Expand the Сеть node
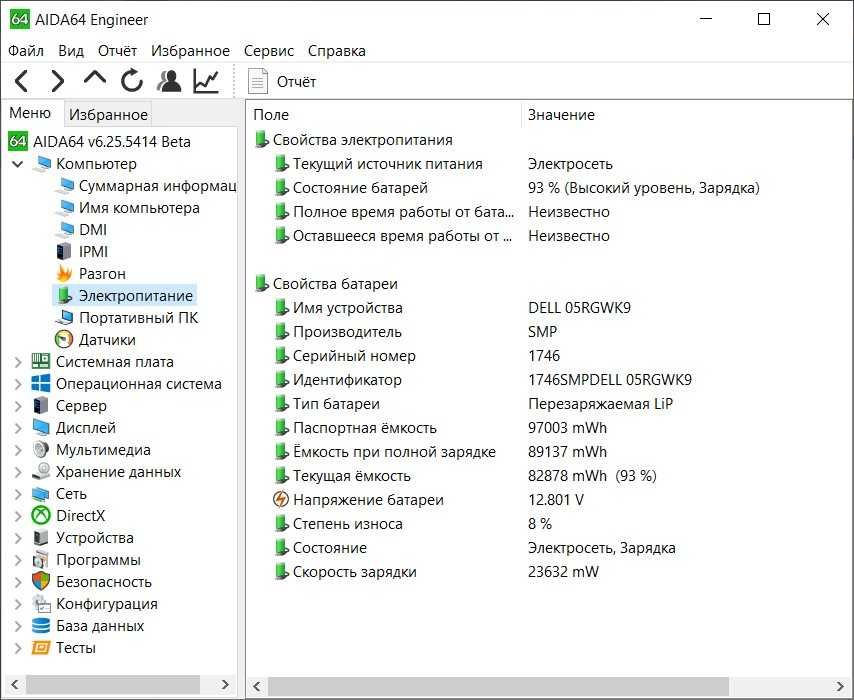 click(17, 494)
